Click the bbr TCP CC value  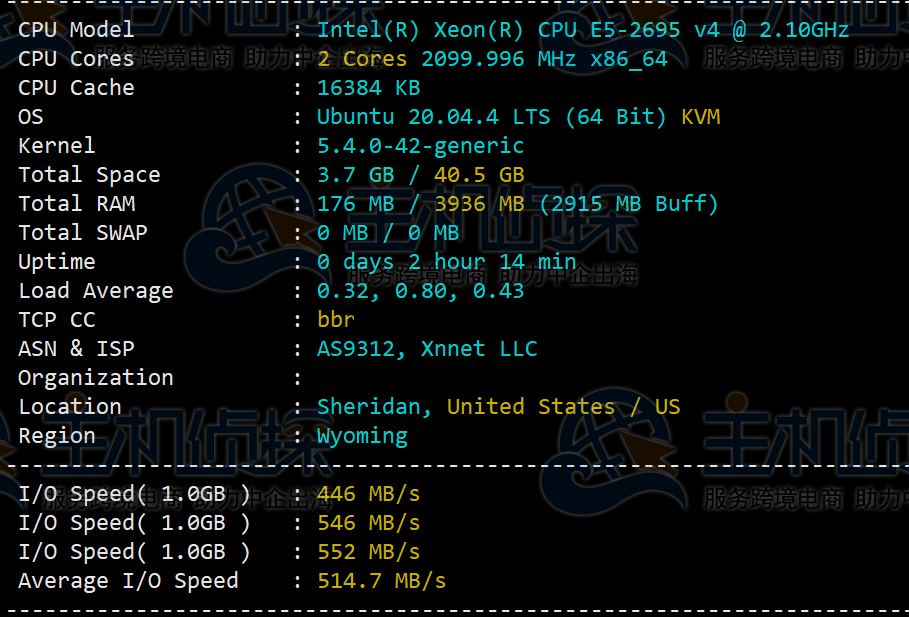coord(336,320)
